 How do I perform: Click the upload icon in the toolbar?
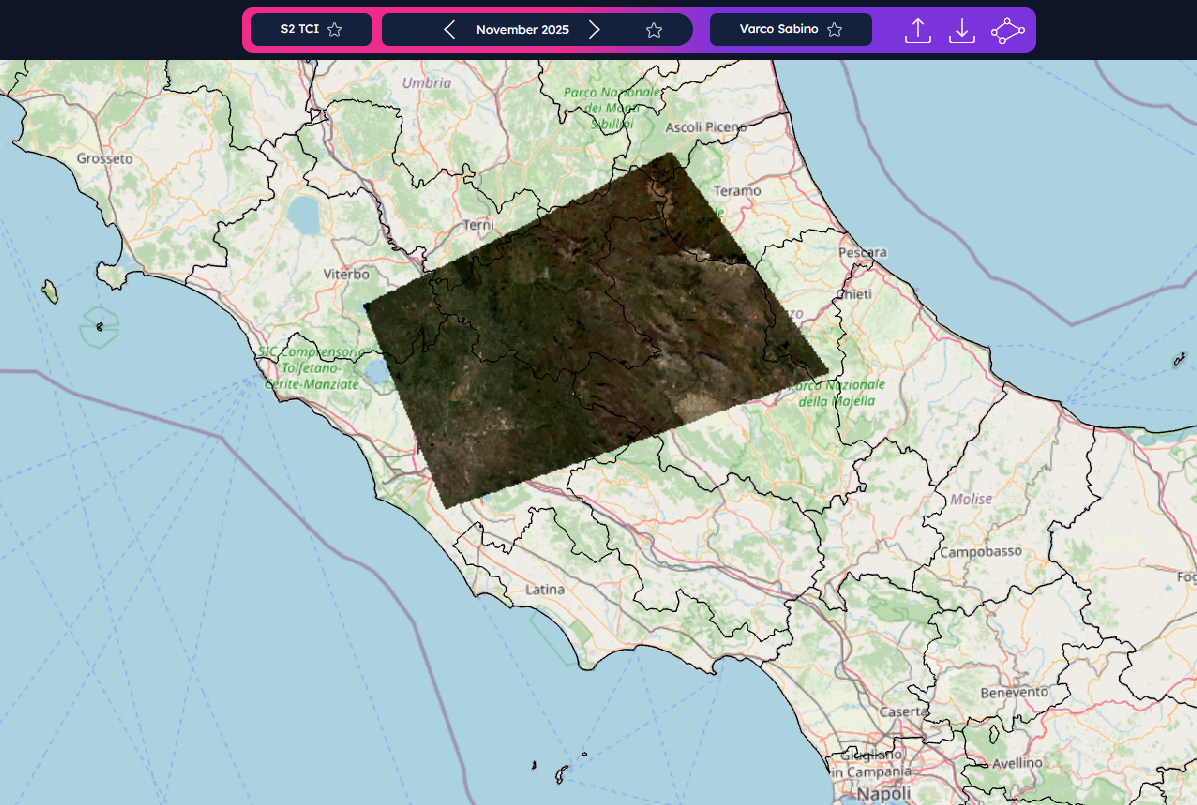(x=917, y=30)
